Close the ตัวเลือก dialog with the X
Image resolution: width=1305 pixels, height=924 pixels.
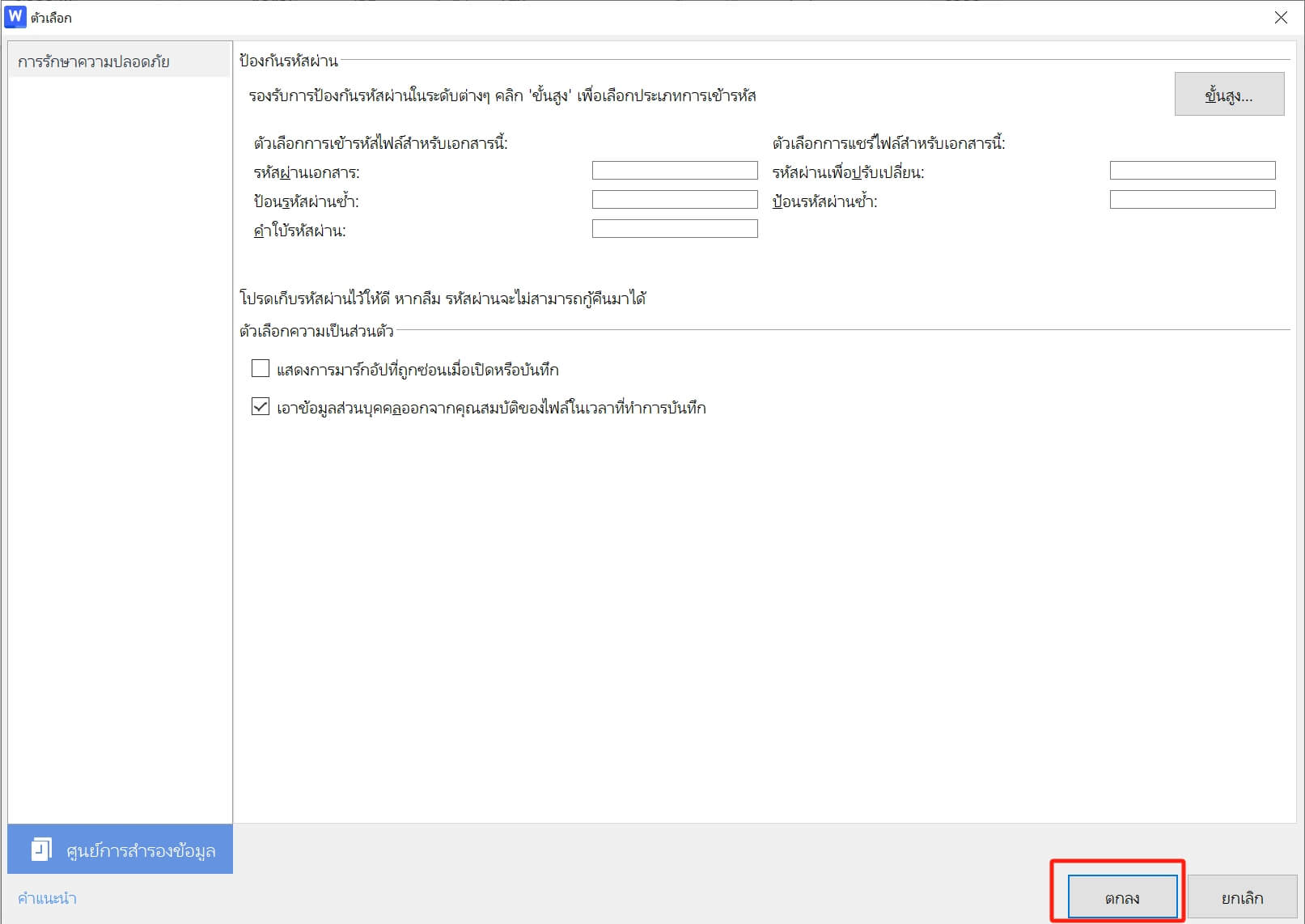pos(1281,16)
